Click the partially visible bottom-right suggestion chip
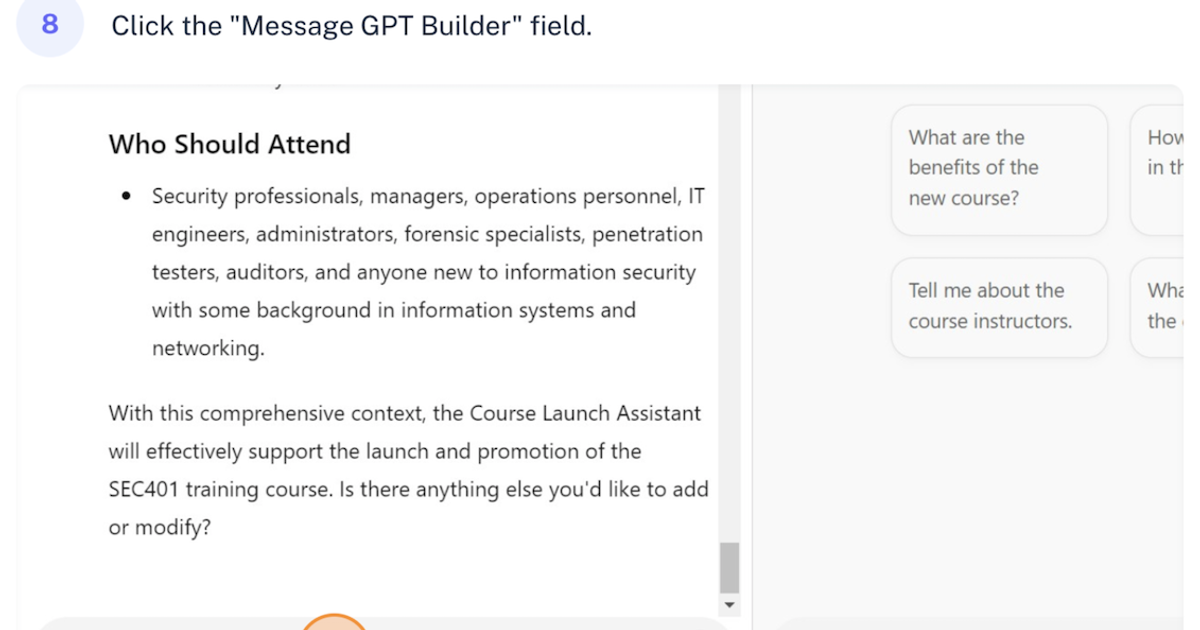Screen dimensions: 1200x630 1162,306
